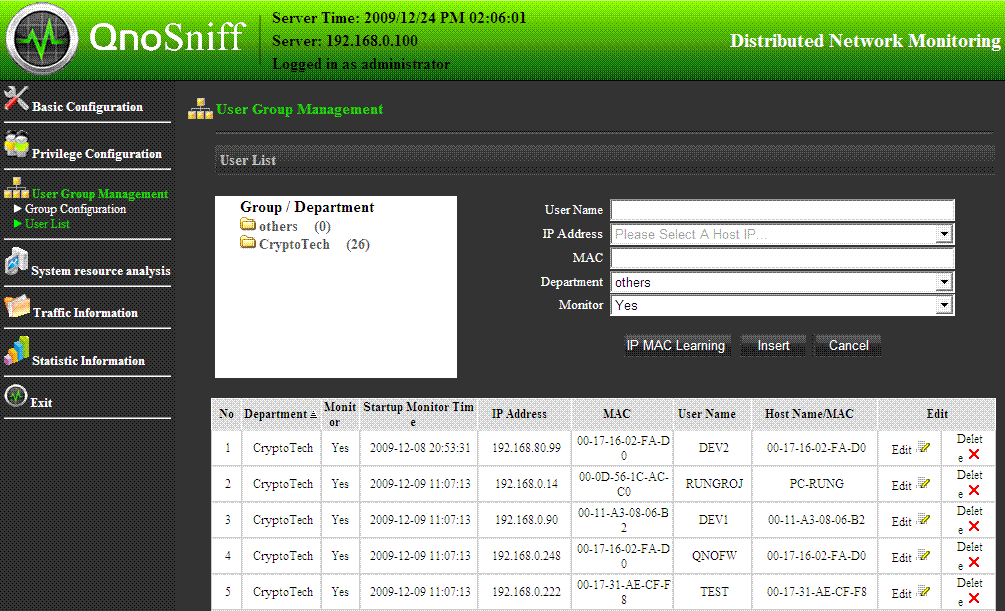Open System resource analysis menu
Screen dimensions: 1005x611
pos(101,271)
